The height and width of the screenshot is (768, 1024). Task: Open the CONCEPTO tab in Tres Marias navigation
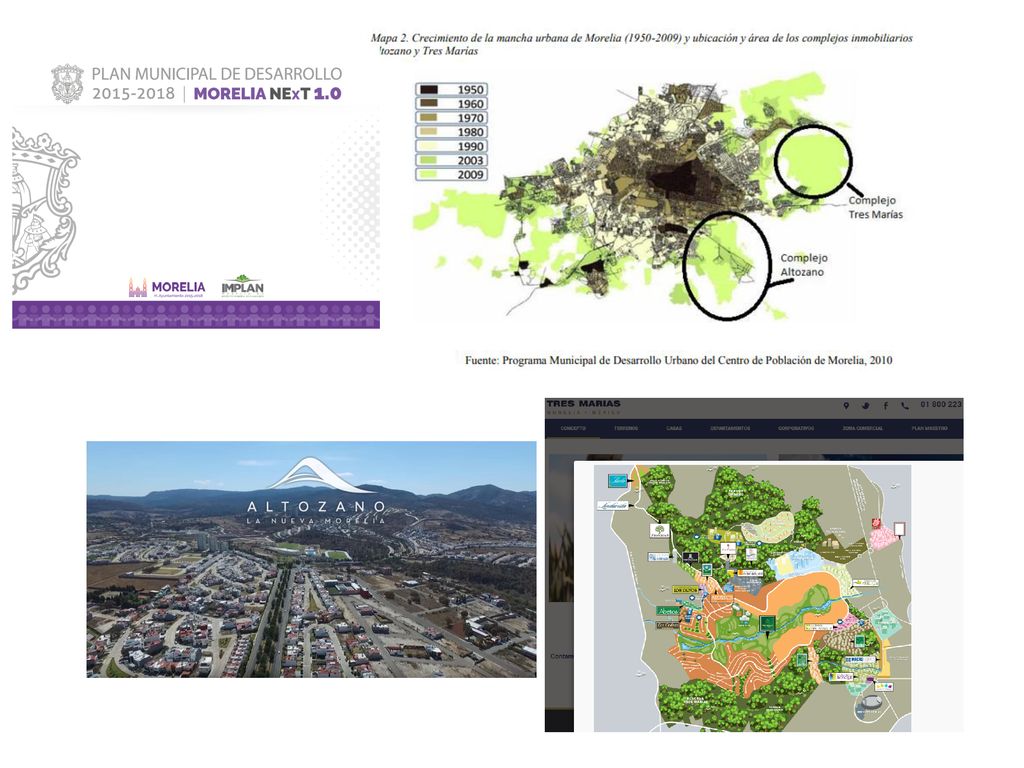click(573, 428)
